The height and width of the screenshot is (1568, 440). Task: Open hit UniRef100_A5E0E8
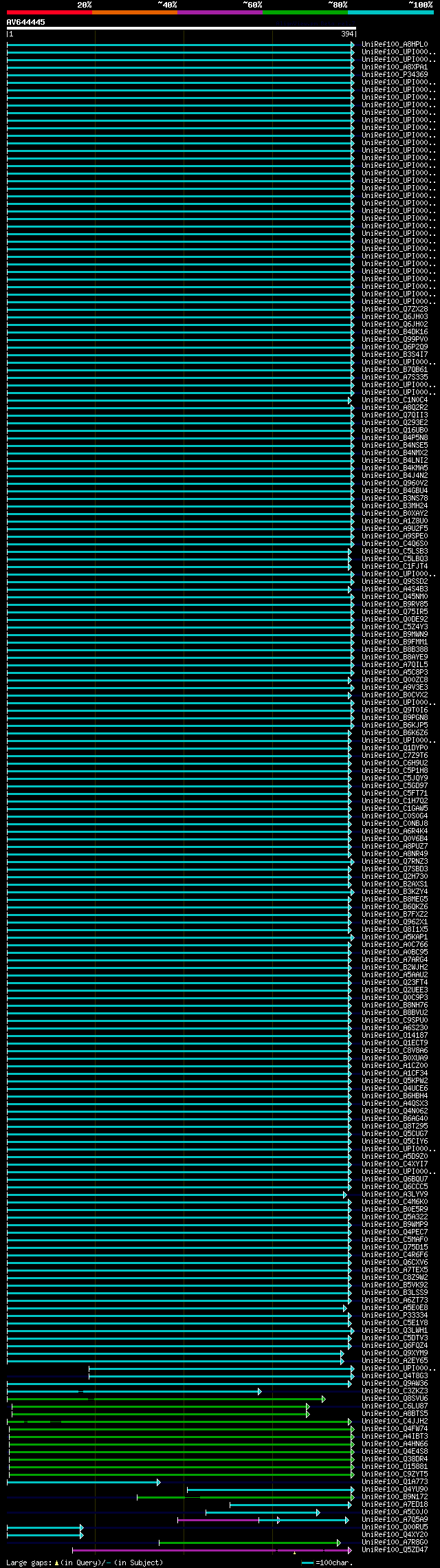click(x=395, y=1308)
